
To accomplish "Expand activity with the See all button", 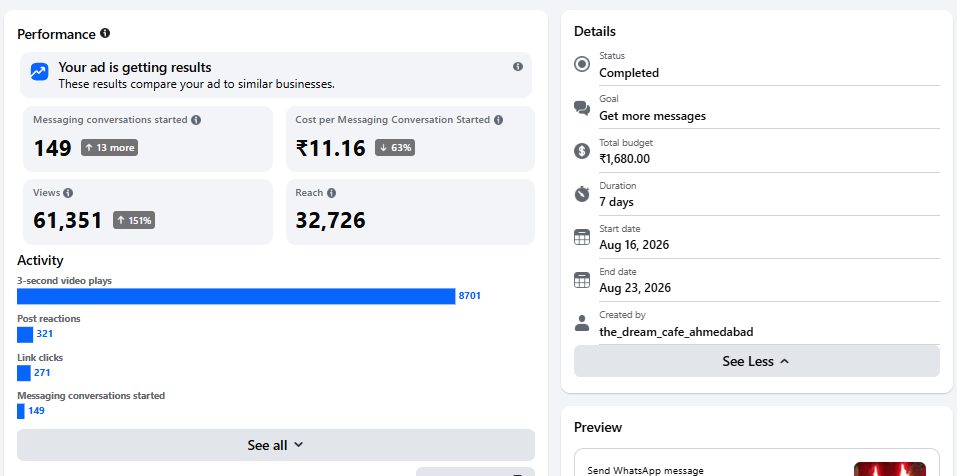I will [276, 445].
